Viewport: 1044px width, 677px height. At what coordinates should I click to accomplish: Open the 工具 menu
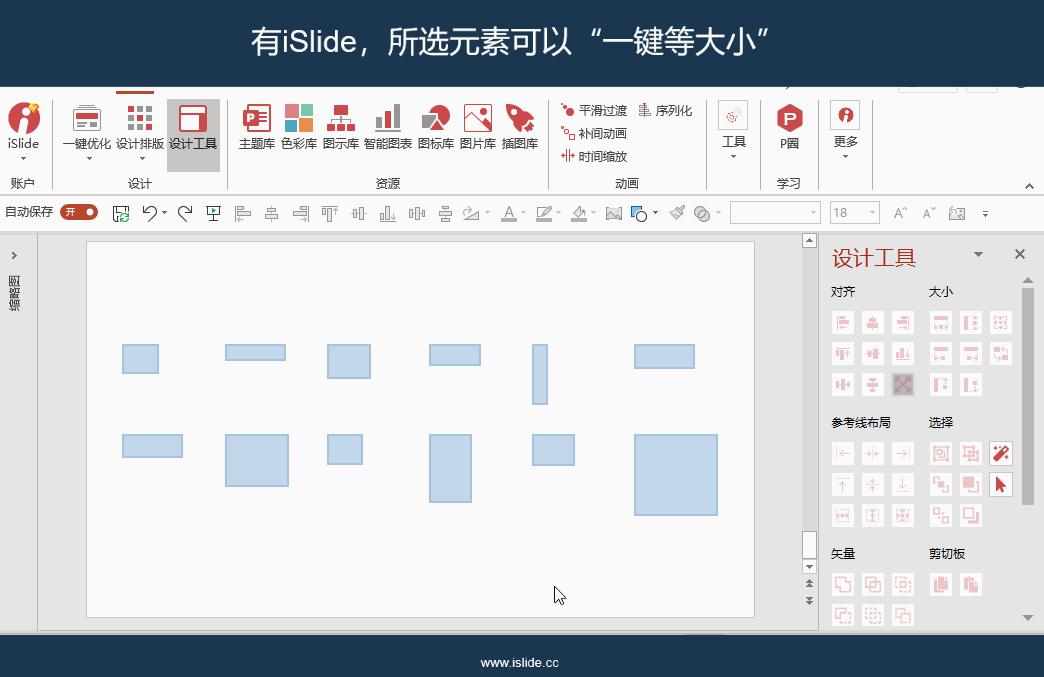(733, 131)
